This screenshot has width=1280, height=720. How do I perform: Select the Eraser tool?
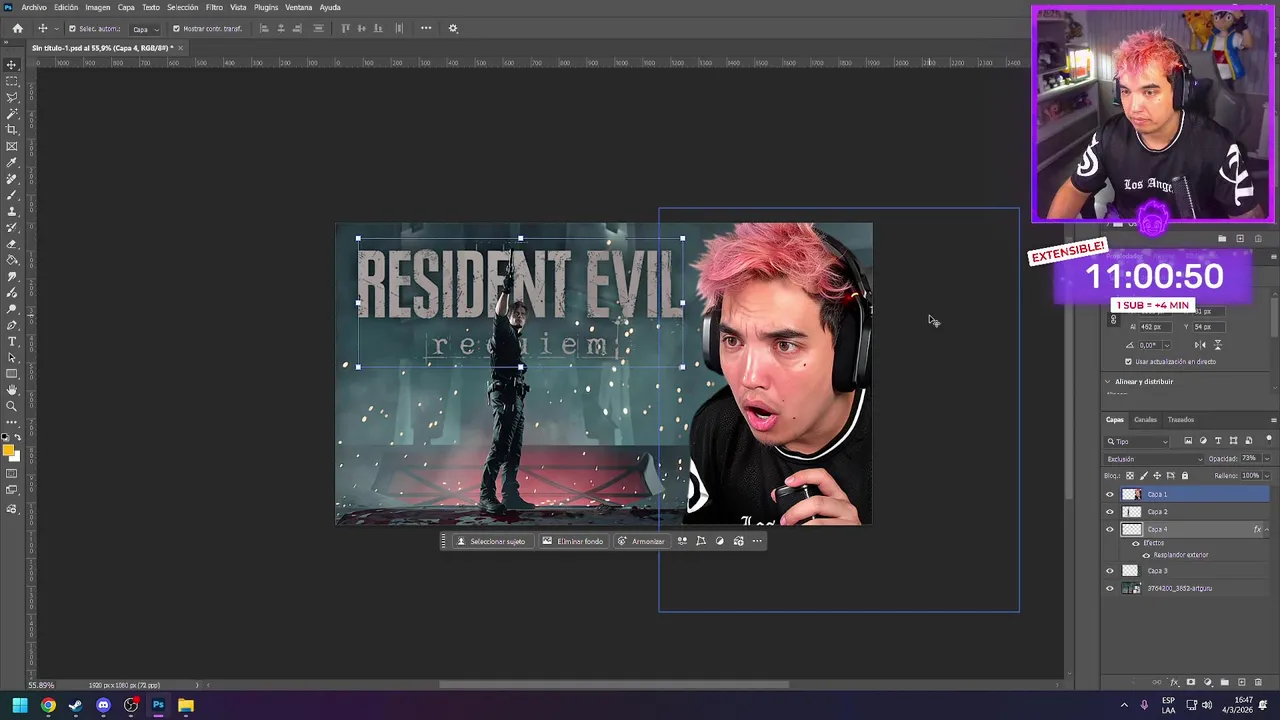(12, 244)
